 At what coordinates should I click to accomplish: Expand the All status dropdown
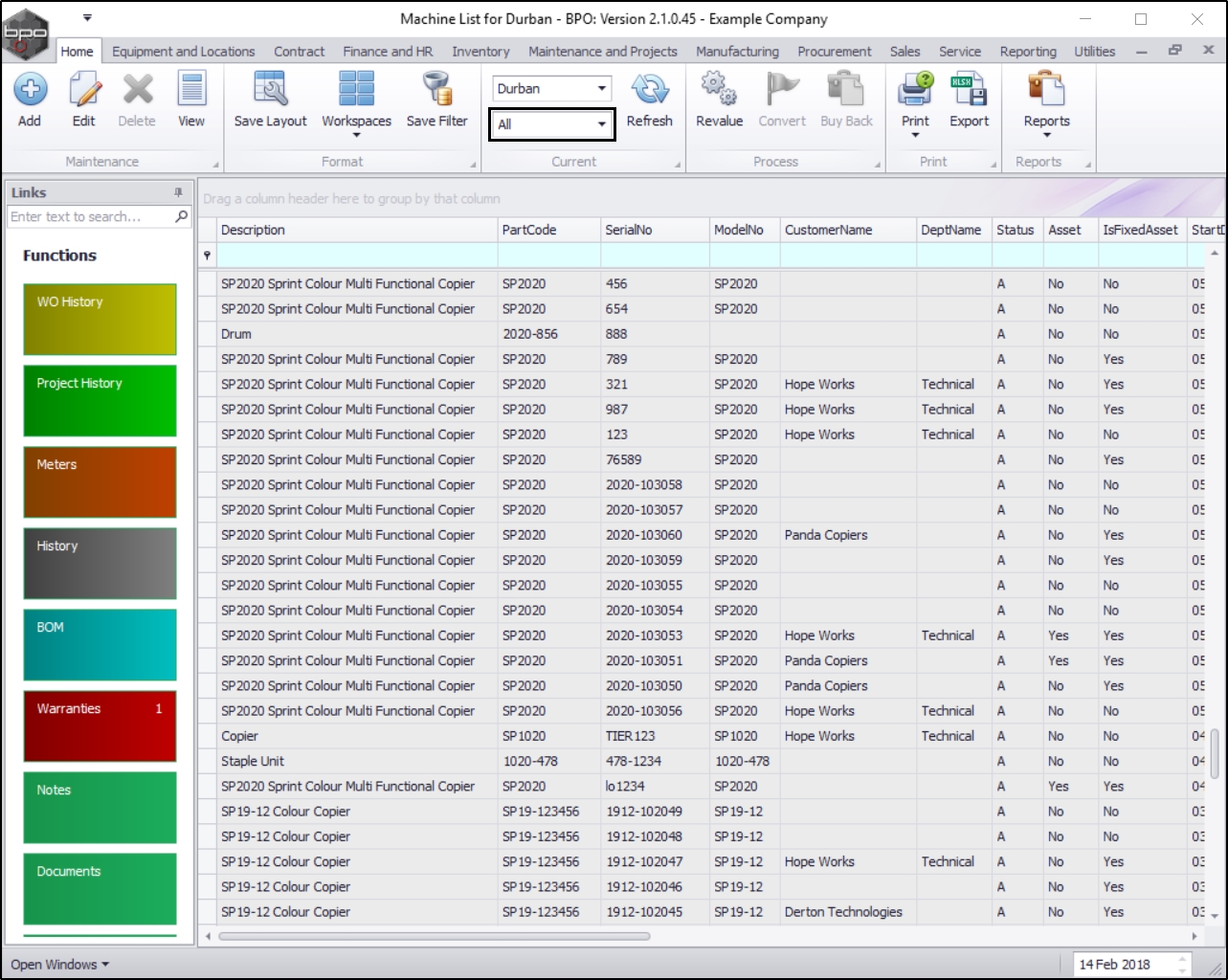[601, 124]
